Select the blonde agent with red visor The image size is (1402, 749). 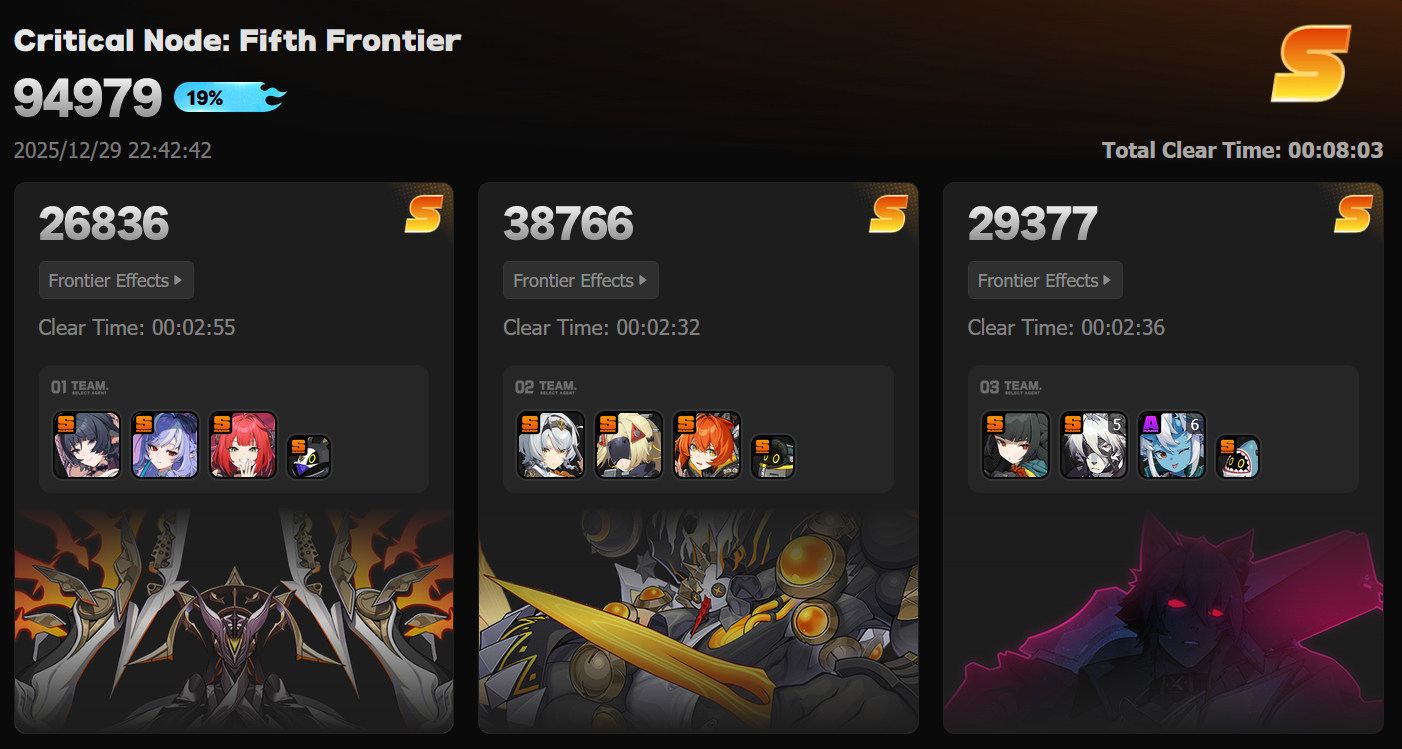click(629, 445)
